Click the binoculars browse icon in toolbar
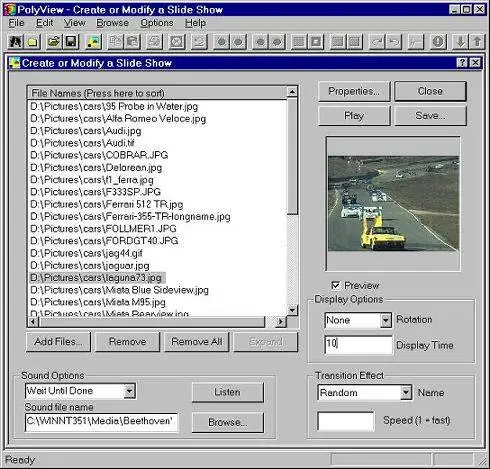 click(x=15, y=42)
